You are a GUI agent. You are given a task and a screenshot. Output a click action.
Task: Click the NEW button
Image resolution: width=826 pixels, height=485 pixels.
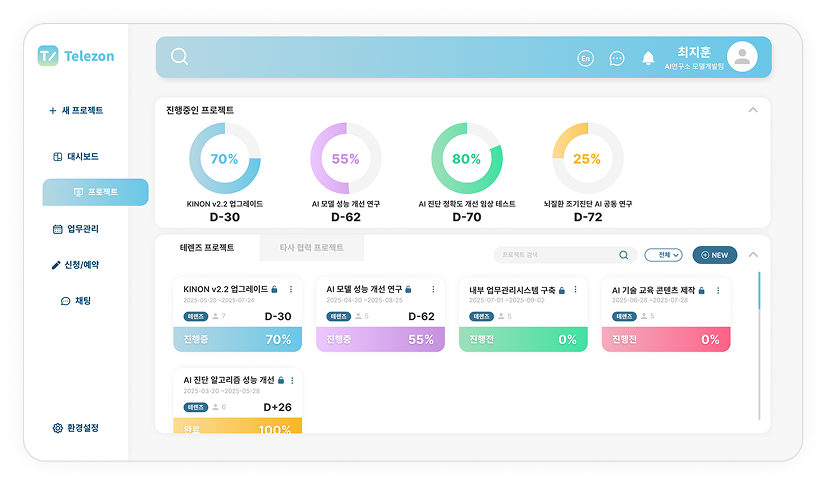(x=715, y=255)
